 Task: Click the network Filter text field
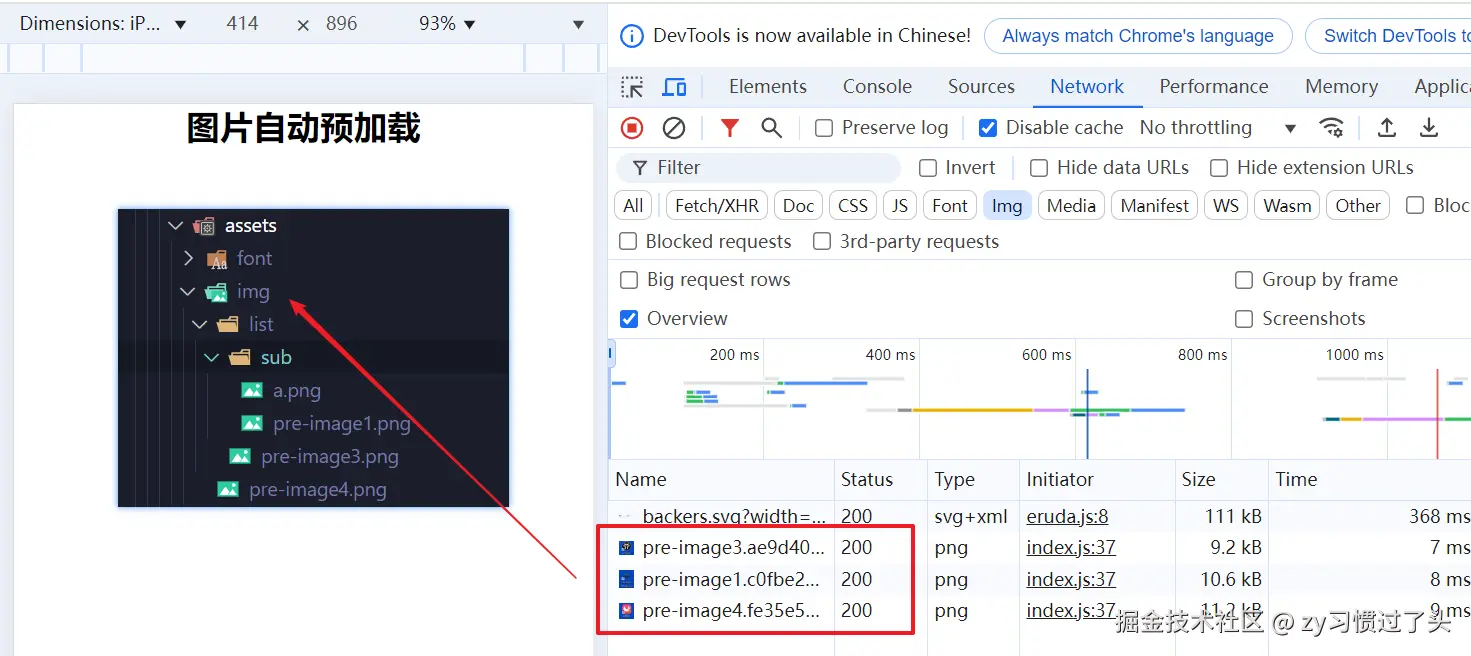[x=759, y=168]
